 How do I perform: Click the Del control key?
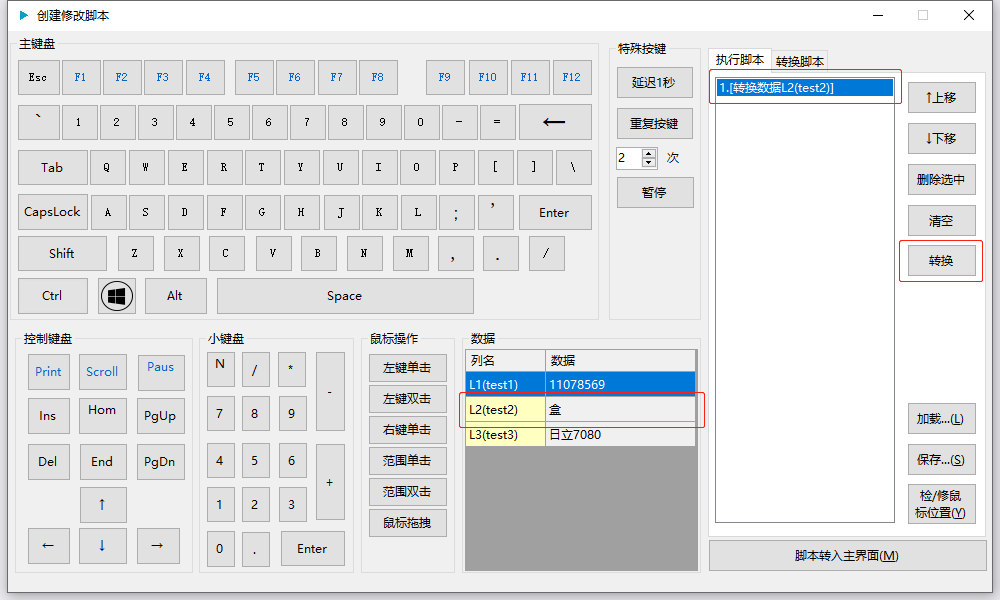(48, 462)
